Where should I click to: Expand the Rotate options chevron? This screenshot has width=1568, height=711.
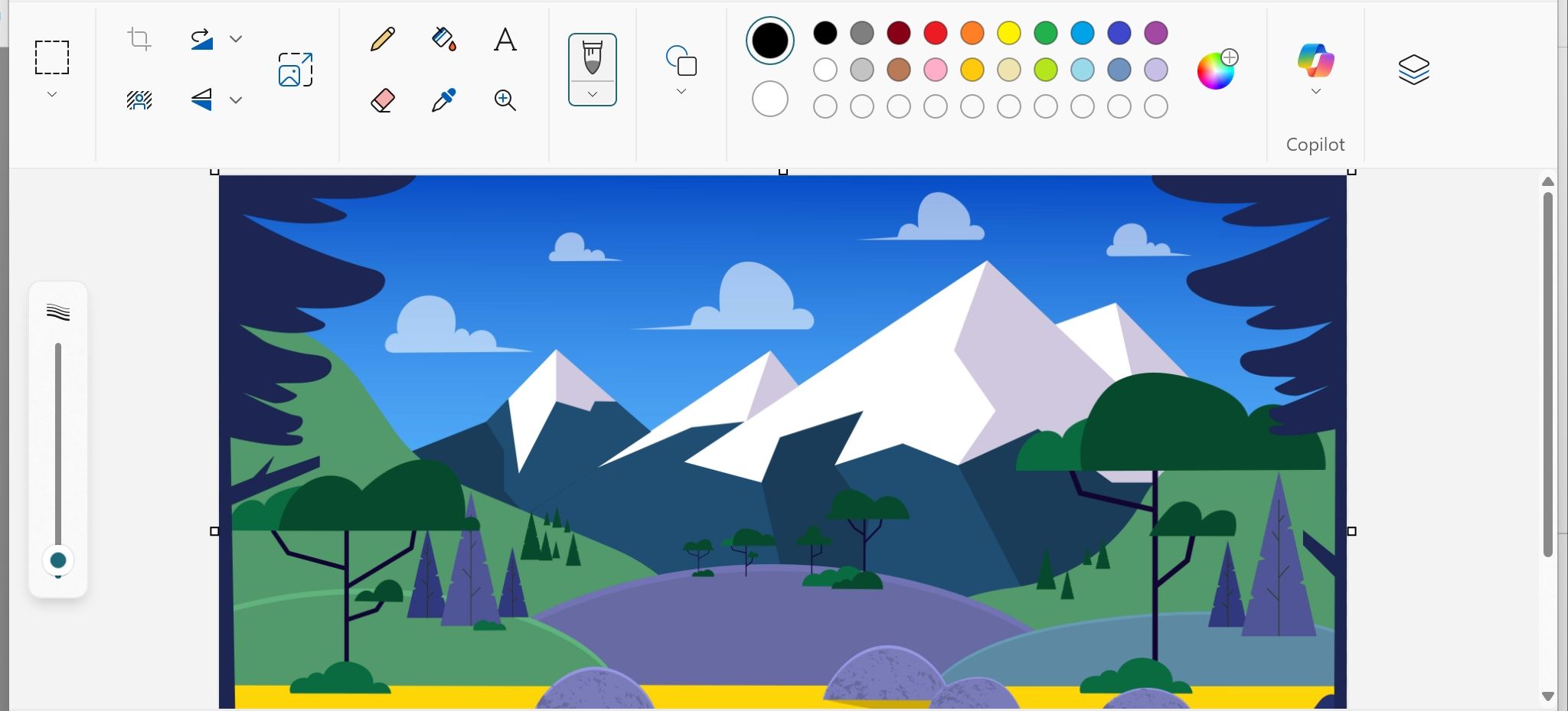[236, 39]
